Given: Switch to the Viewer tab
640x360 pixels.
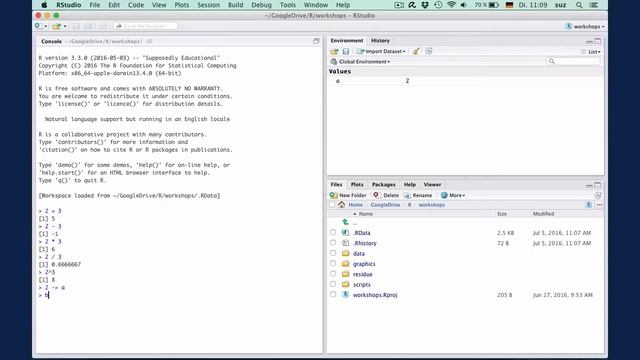Looking at the screenshot, I should 432,185.
